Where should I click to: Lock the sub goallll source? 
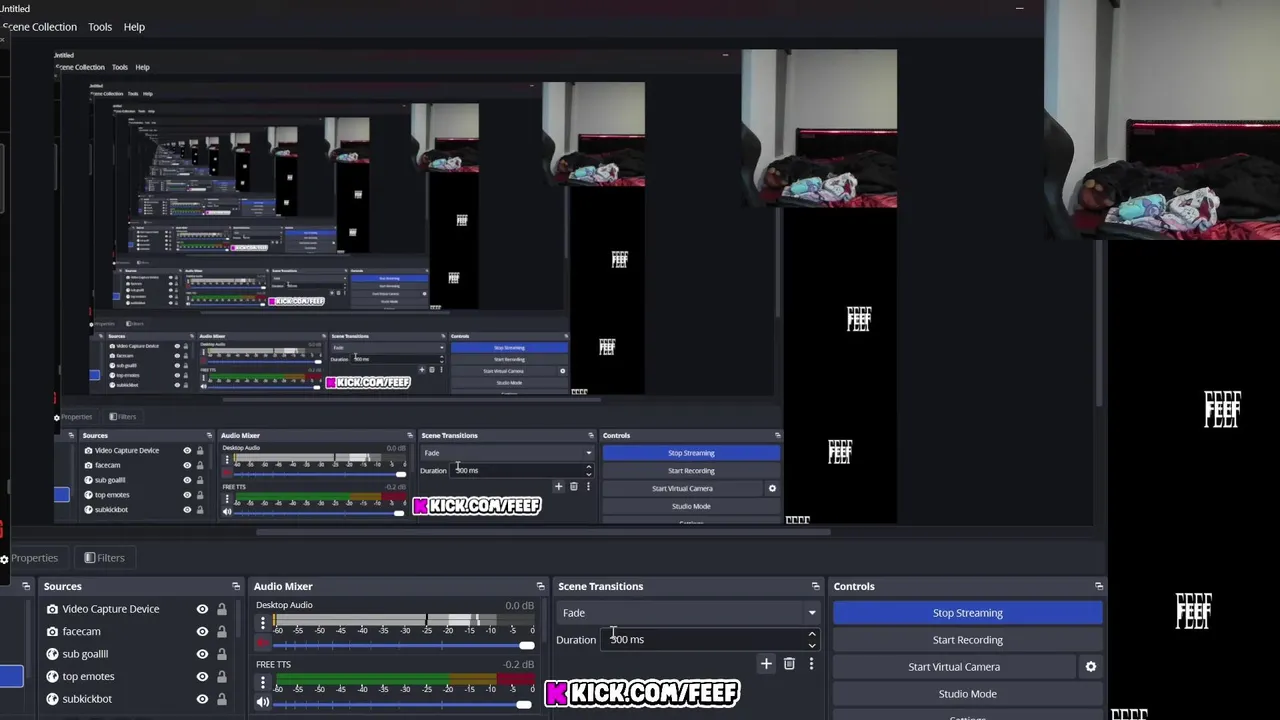[x=222, y=654]
